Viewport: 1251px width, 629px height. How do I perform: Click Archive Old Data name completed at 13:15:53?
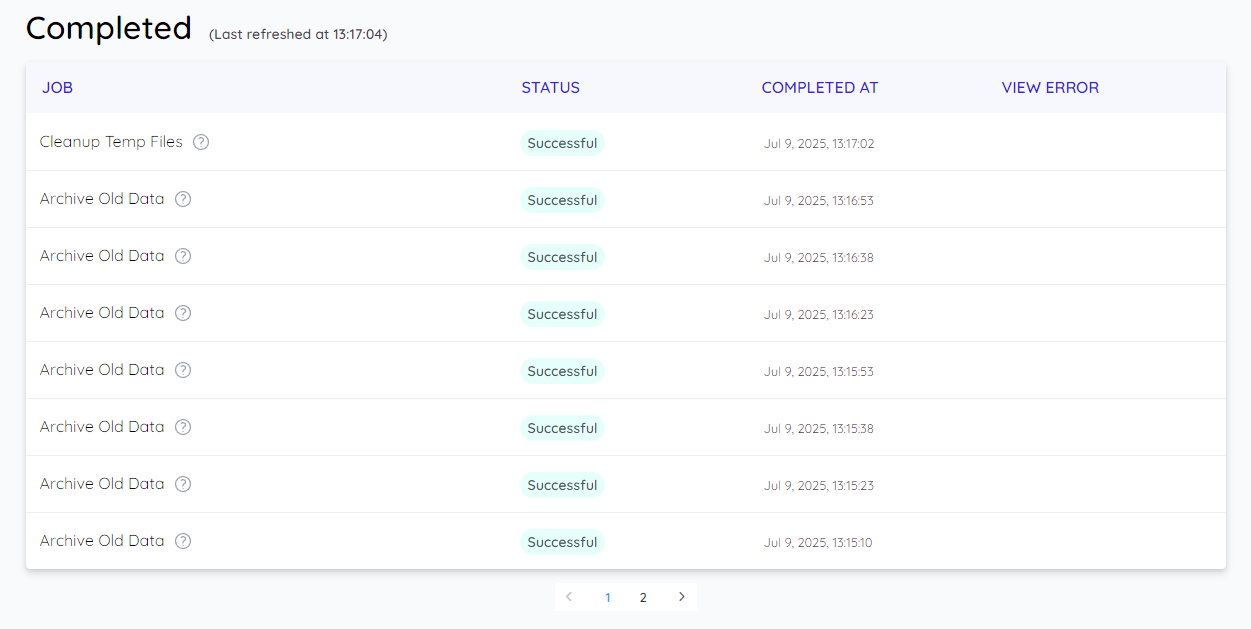tap(102, 370)
